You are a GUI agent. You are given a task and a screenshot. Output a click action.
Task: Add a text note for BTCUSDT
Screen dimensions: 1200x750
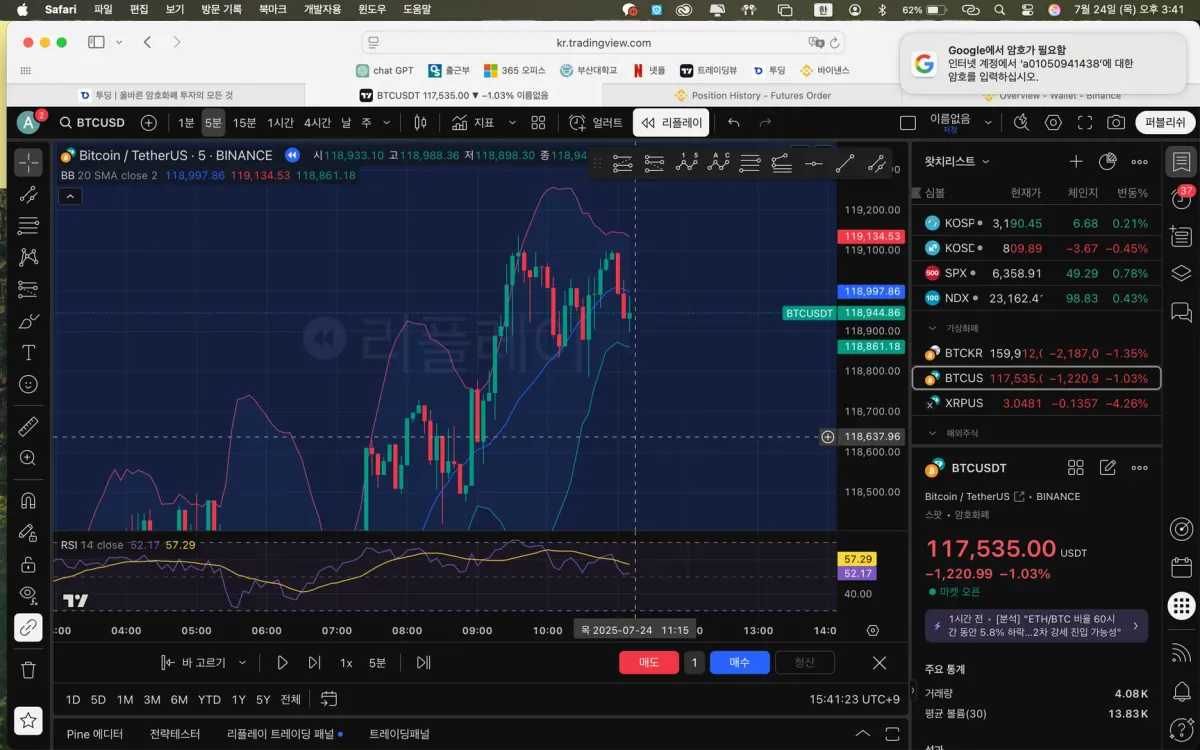tap(1108, 467)
